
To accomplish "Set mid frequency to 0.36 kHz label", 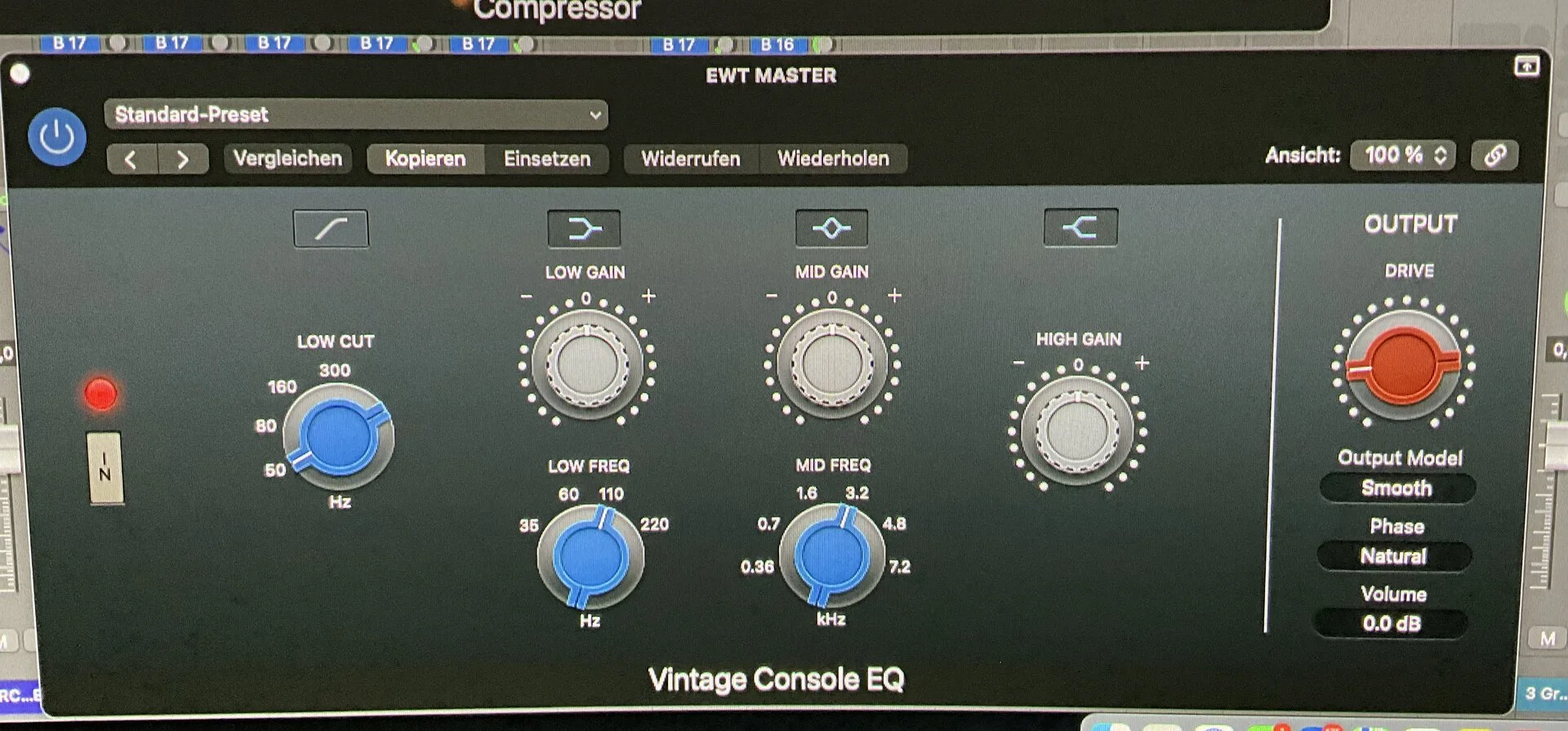I will click(757, 566).
